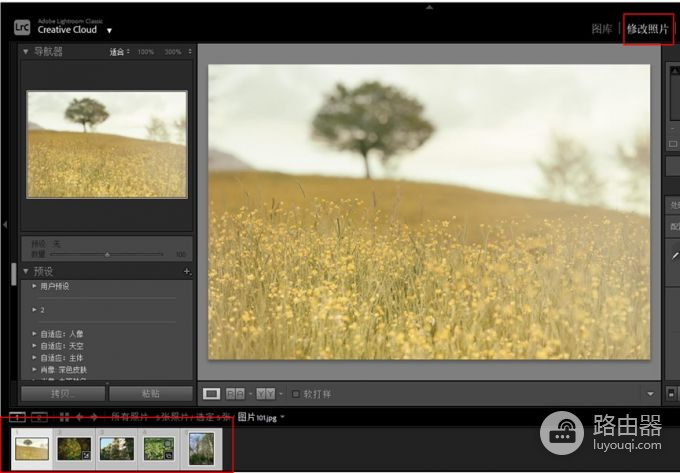Open the 图片101.jpg filename dropdown
Screen dimensions: 680x473
283,417
